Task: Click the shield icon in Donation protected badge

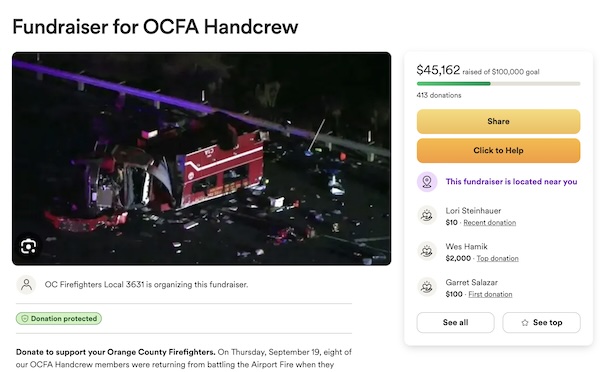Action: point(24,319)
